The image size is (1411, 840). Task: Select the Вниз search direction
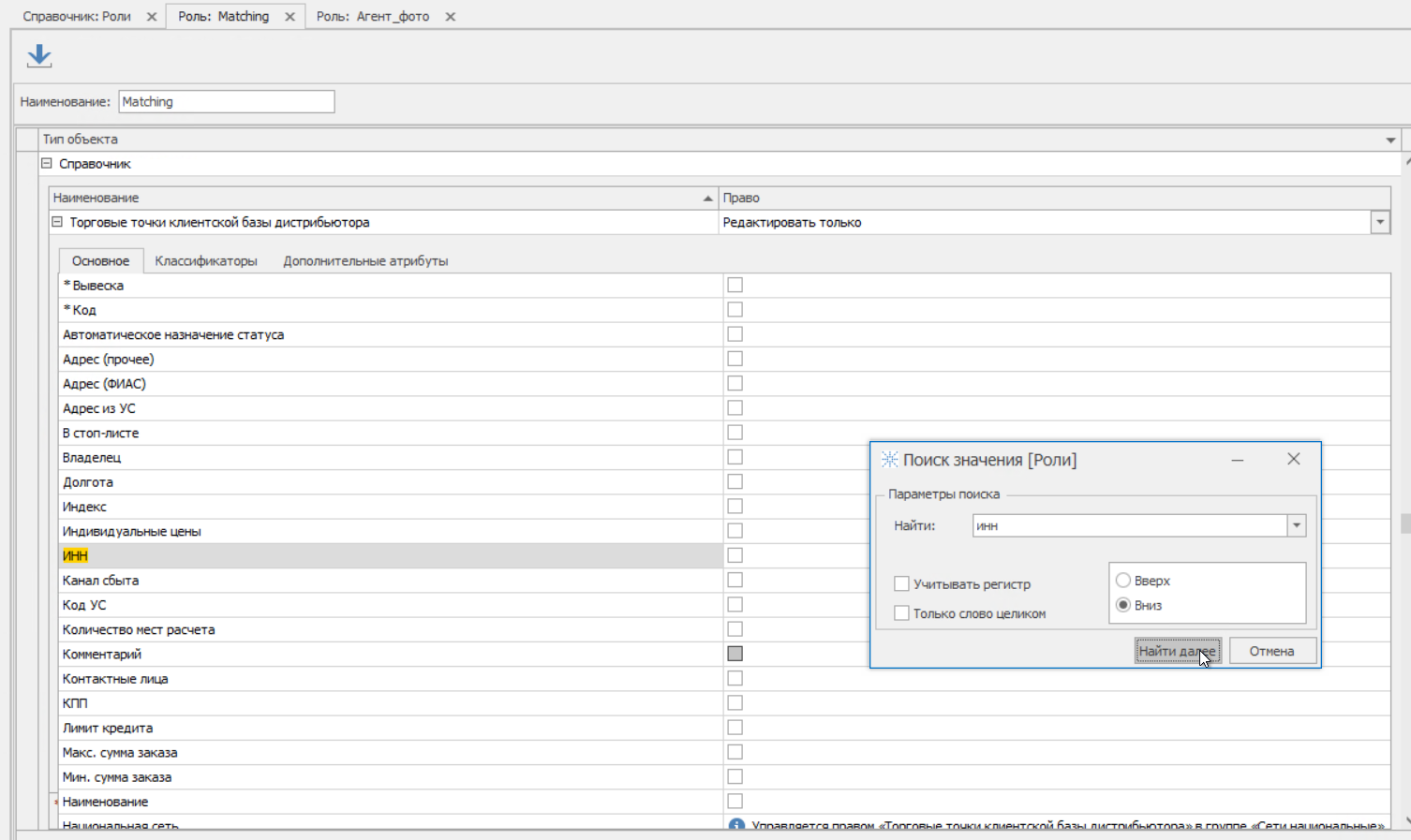[x=1122, y=605]
